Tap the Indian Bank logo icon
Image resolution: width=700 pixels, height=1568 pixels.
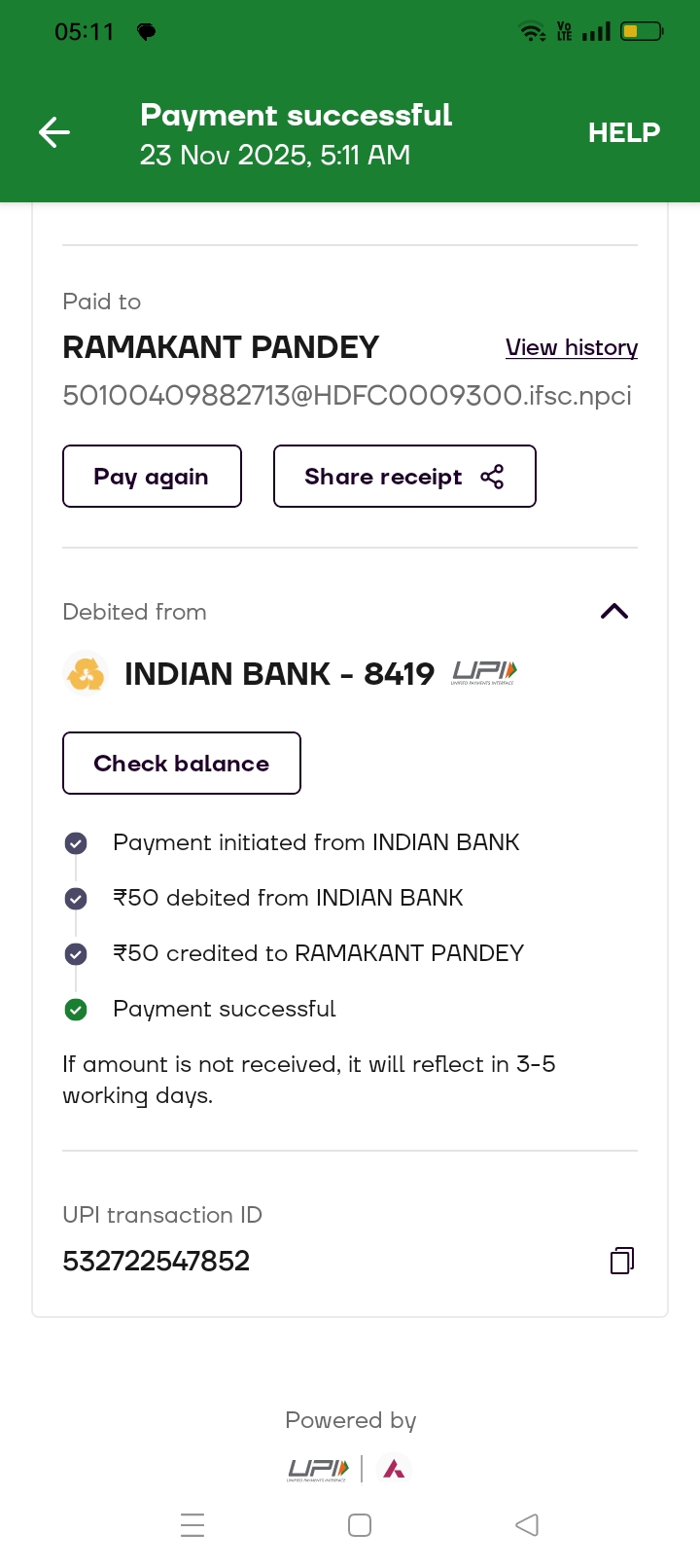tap(86, 673)
